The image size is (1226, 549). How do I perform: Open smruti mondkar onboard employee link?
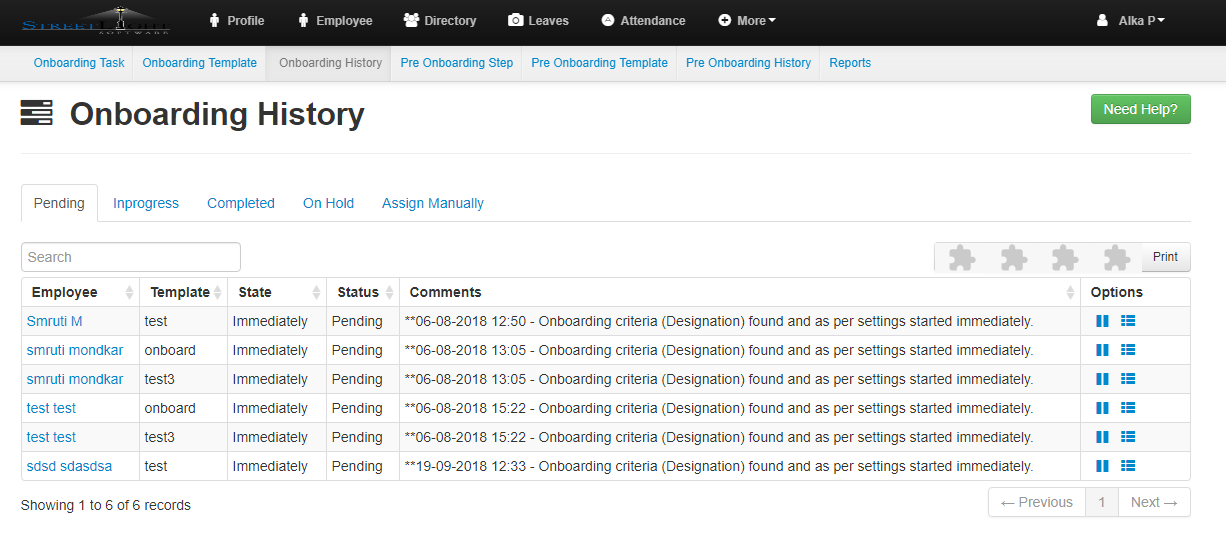[x=75, y=350]
